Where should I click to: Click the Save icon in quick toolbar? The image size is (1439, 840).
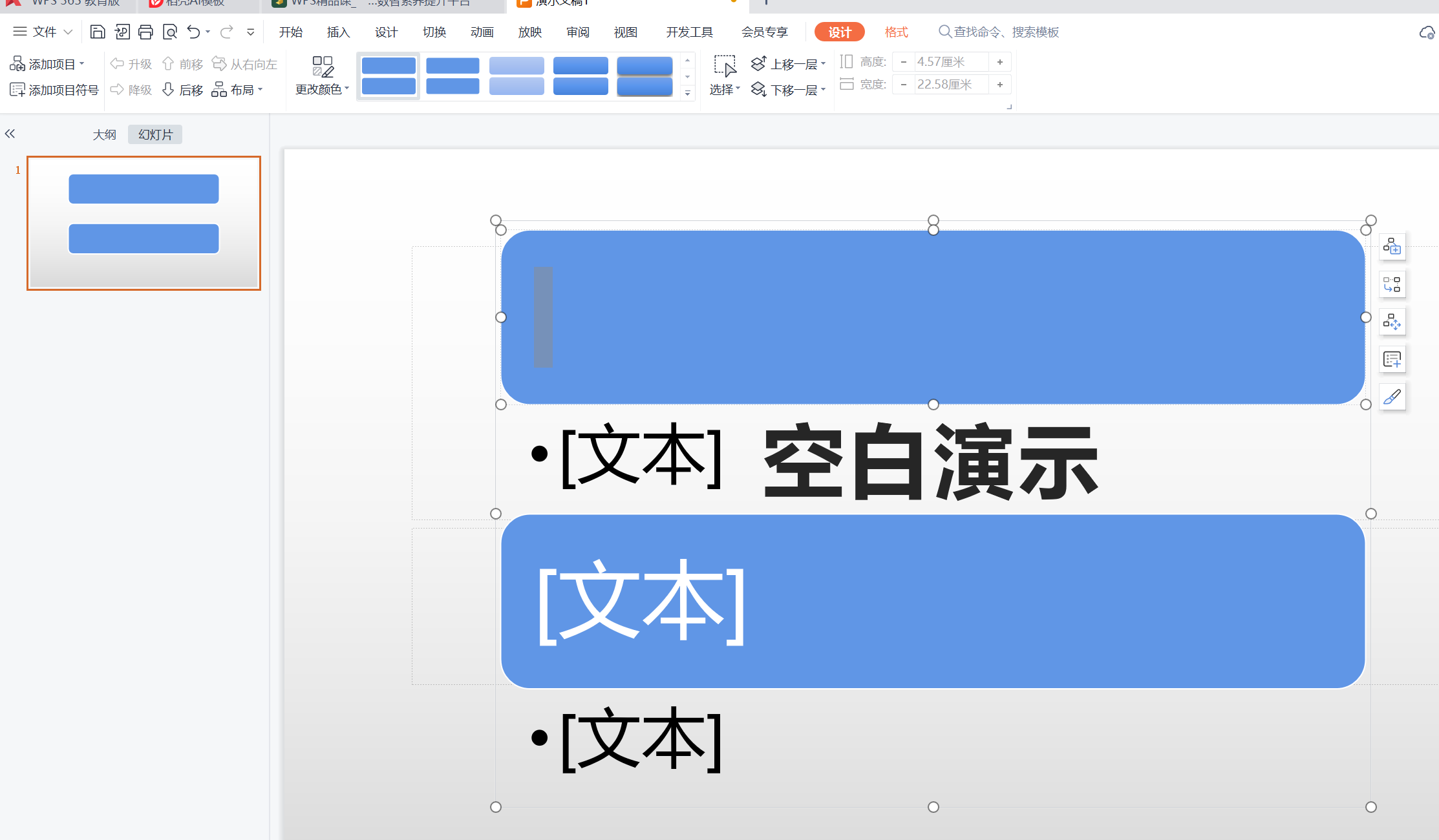[97, 32]
